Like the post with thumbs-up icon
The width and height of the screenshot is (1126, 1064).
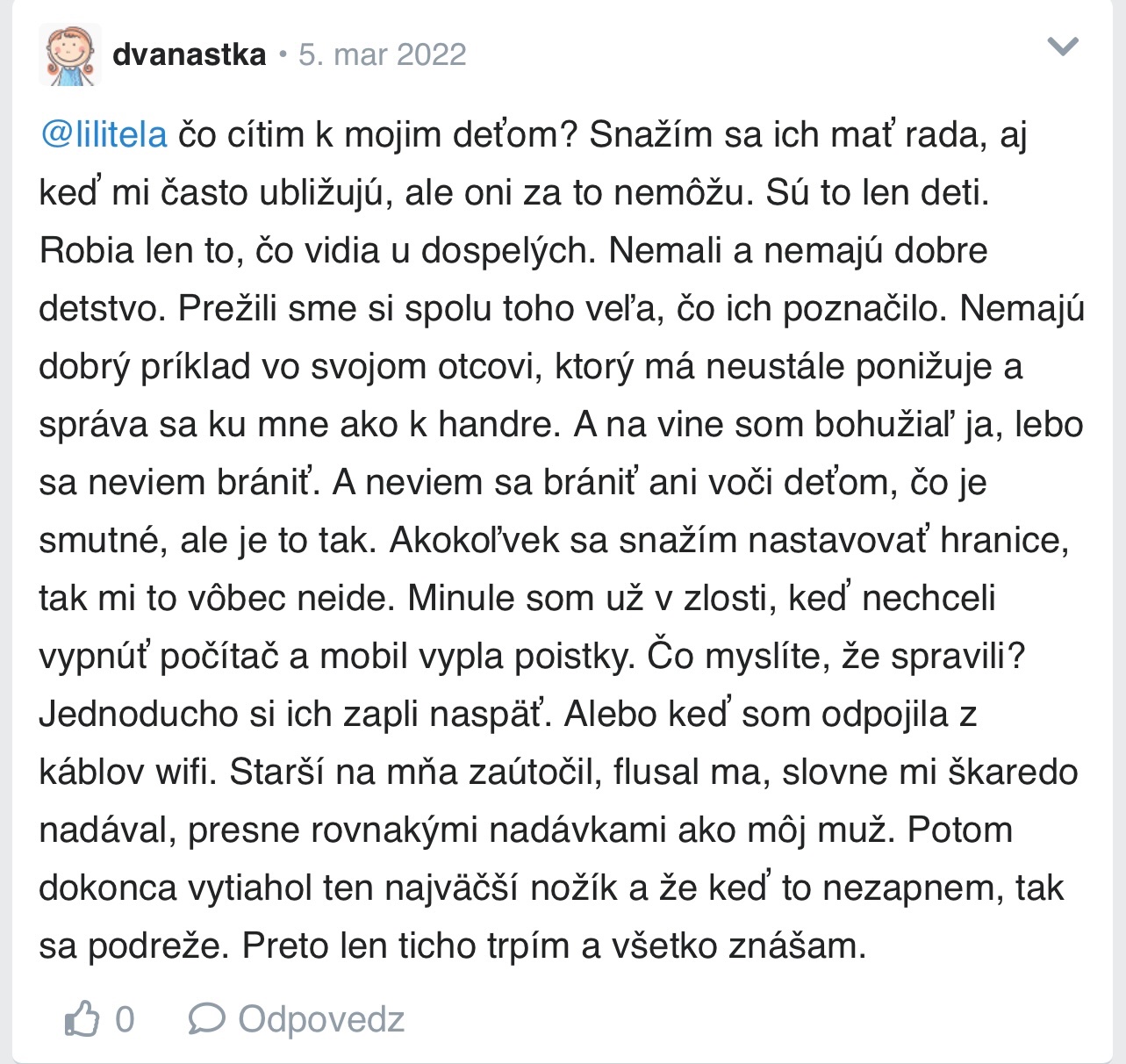pos(82,1019)
